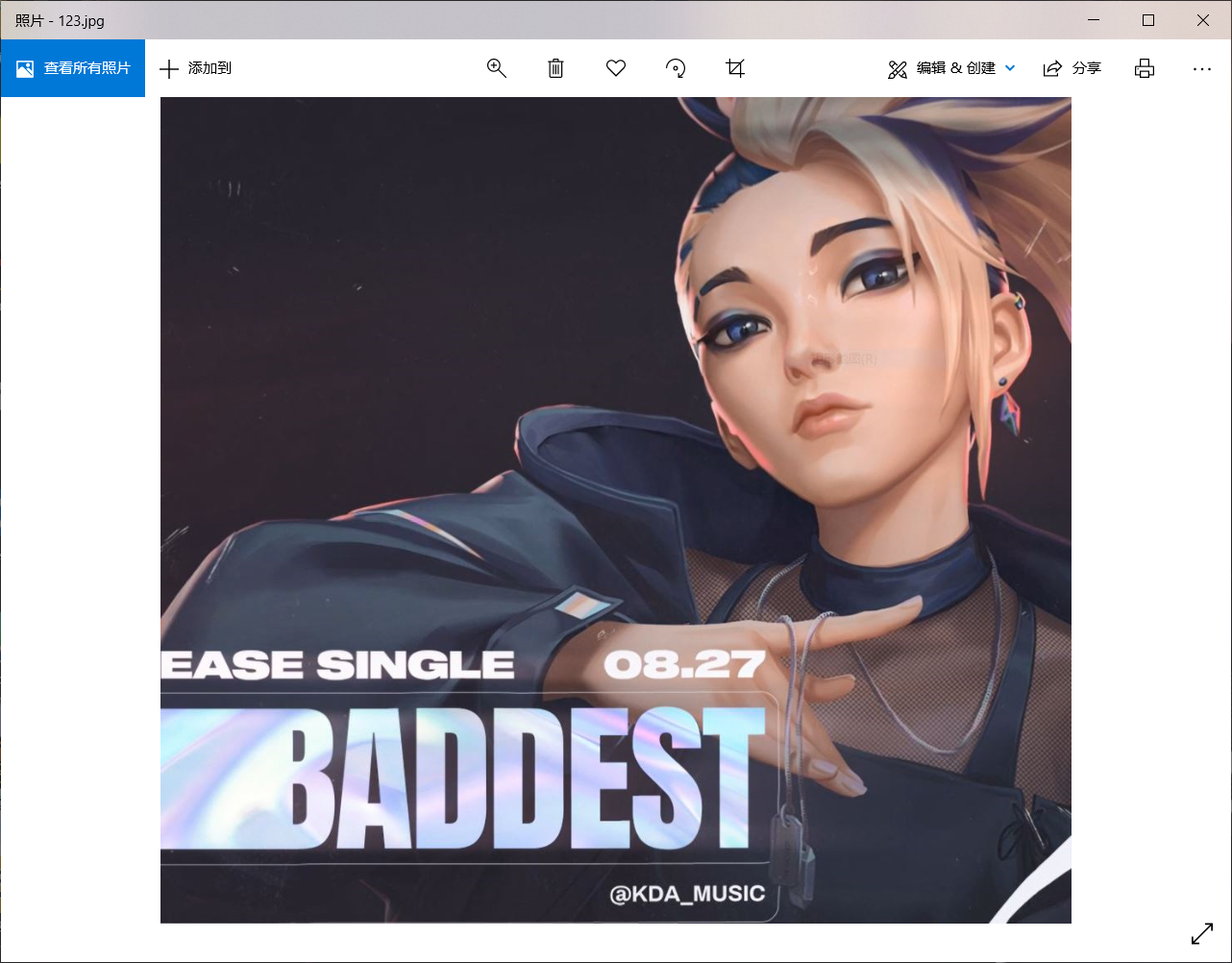
Task: Minimize the Photos window
Action: tap(1094, 20)
